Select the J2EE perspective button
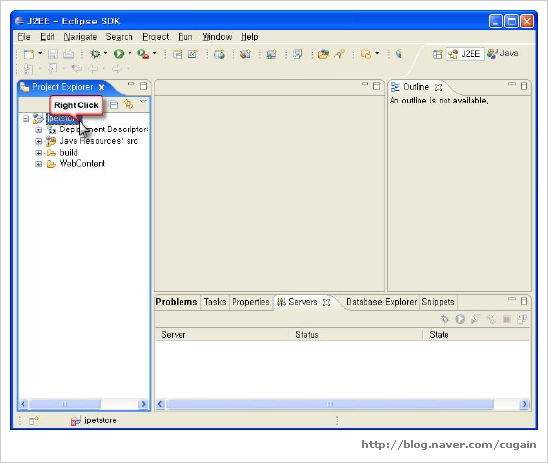 click(x=465, y=54)
